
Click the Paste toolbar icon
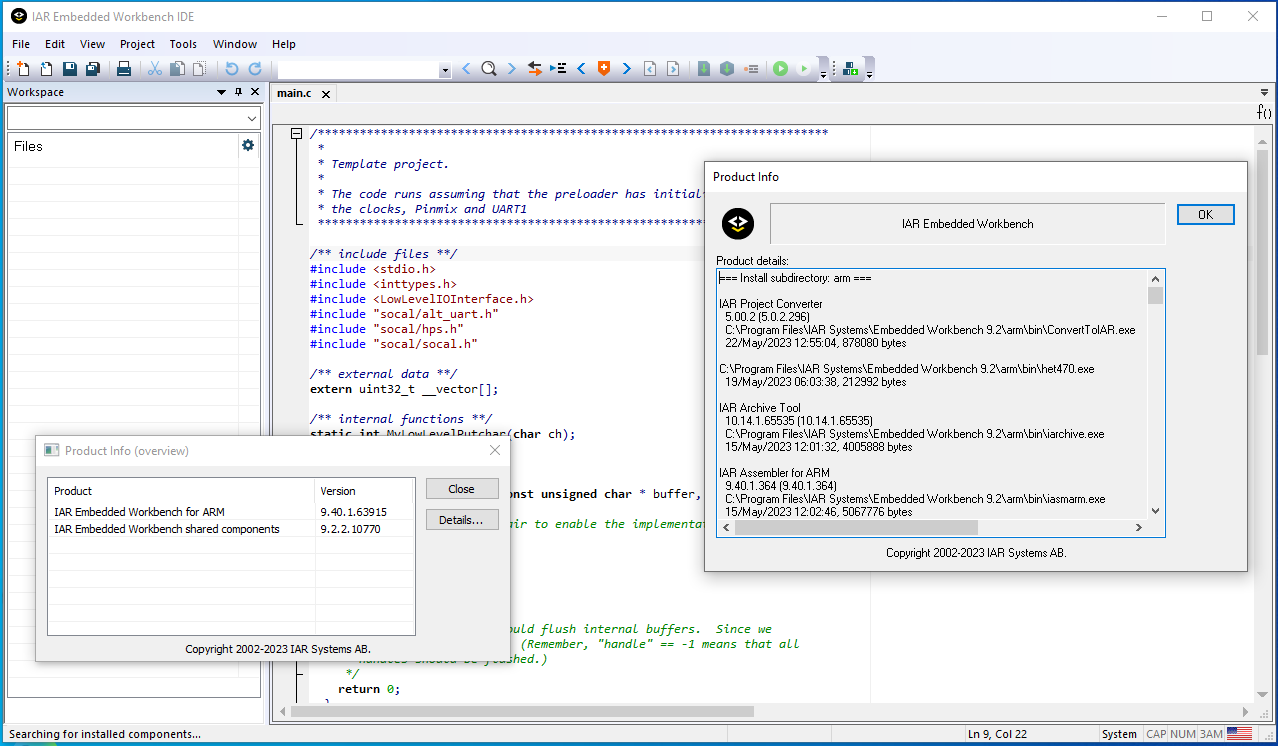pos(199,69)
